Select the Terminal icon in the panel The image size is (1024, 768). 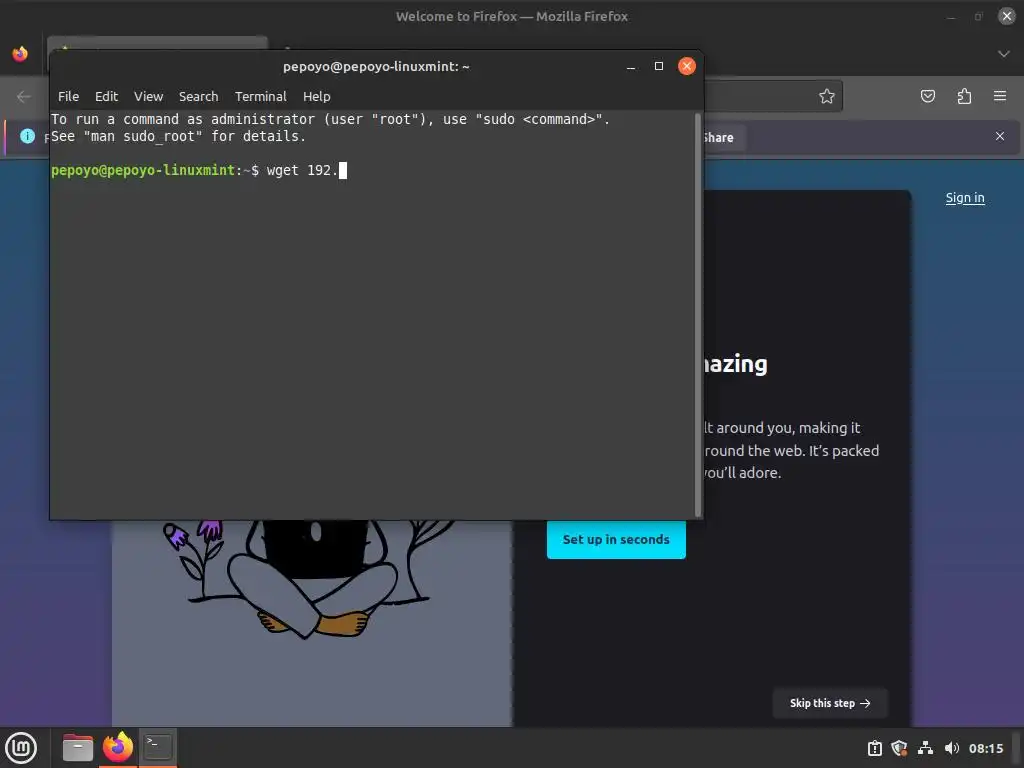pos(158,748)
